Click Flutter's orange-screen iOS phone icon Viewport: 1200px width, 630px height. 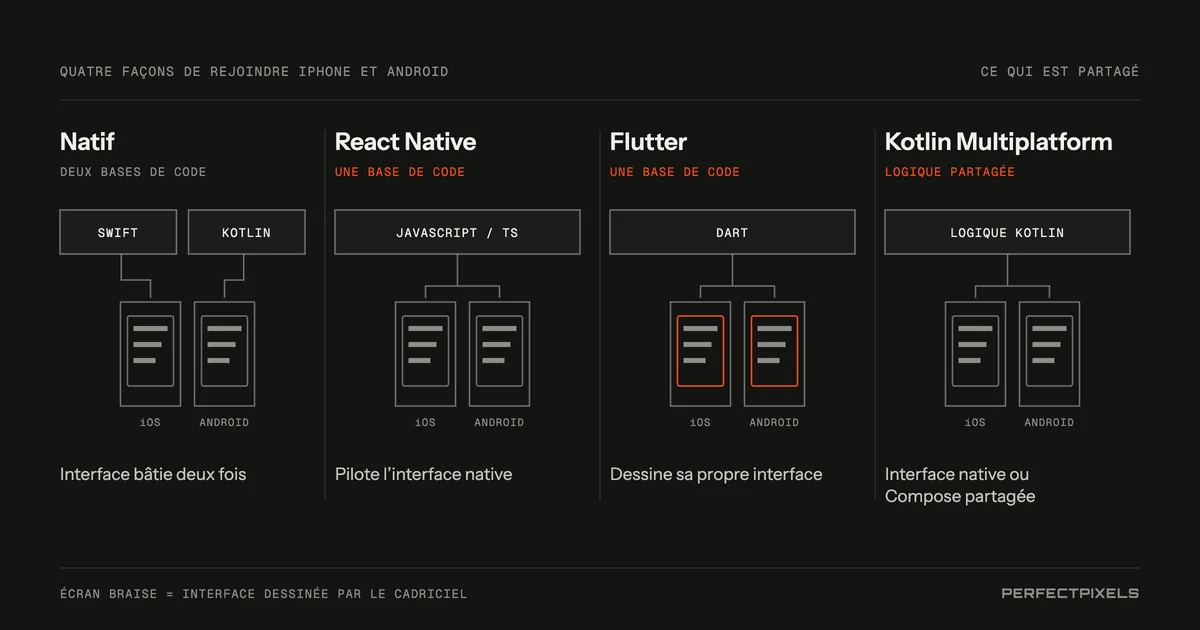[x=700, y=354]
